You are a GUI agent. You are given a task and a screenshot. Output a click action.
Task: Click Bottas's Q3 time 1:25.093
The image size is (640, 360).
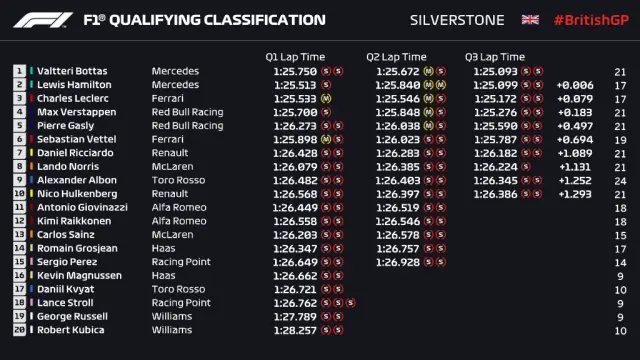pyautogui.click(x=495, y=71)
